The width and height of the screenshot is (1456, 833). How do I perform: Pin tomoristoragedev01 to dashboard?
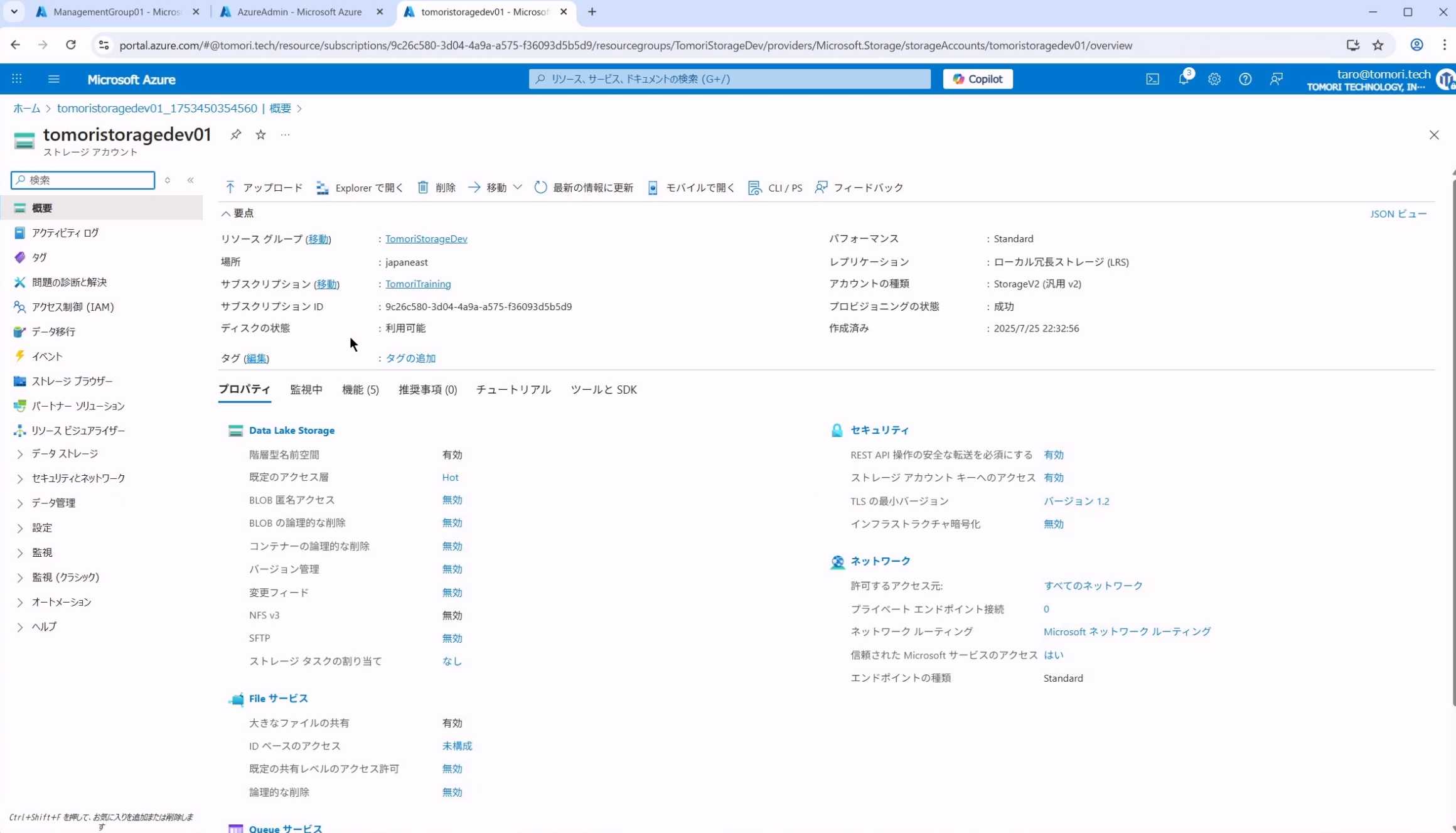[x=235, y=134]
